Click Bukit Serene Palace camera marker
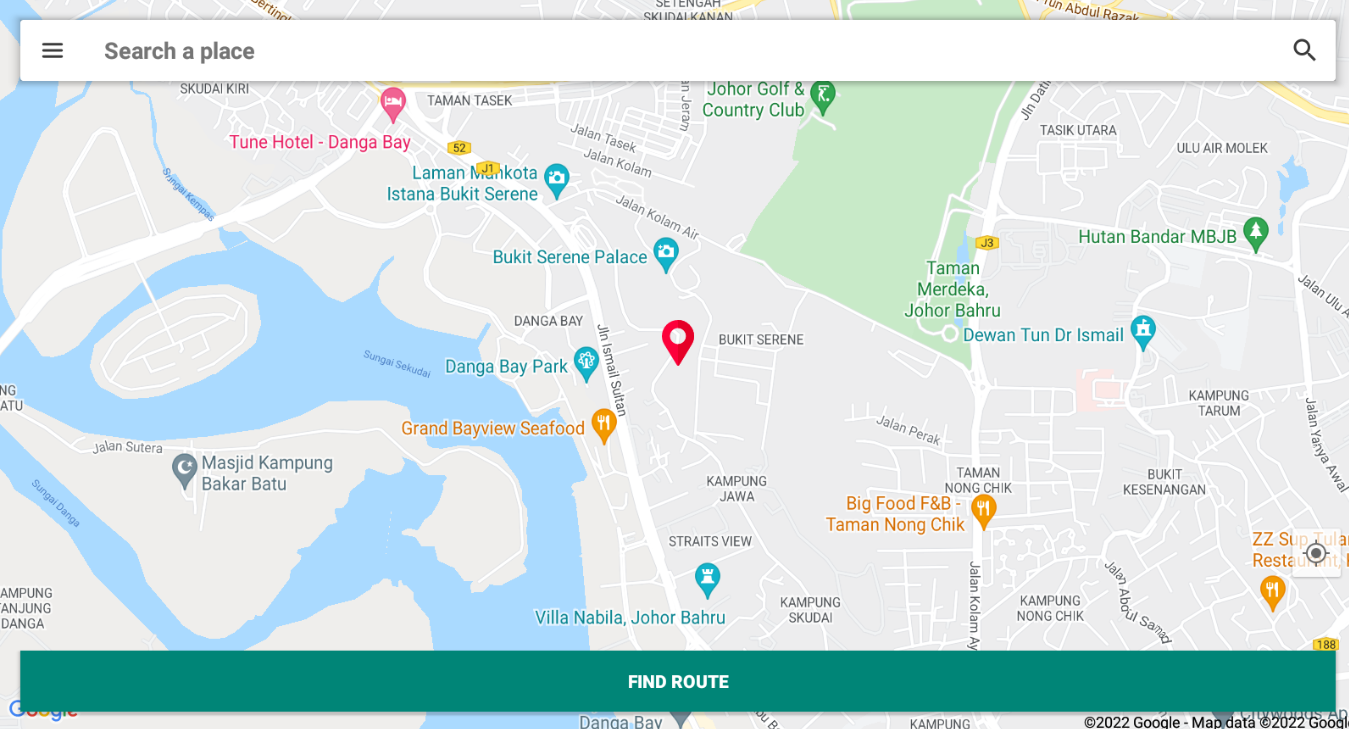This screenshot has width=1349, height=729. coord(666,255)
